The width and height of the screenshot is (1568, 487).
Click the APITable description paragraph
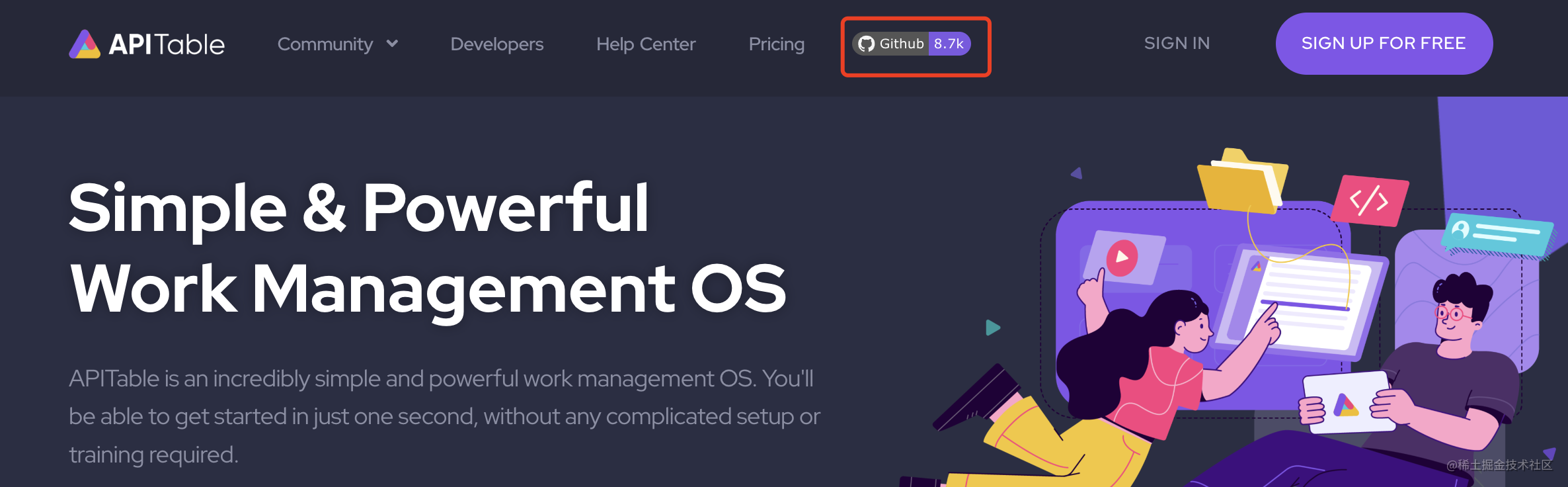(x=444, y=416)
